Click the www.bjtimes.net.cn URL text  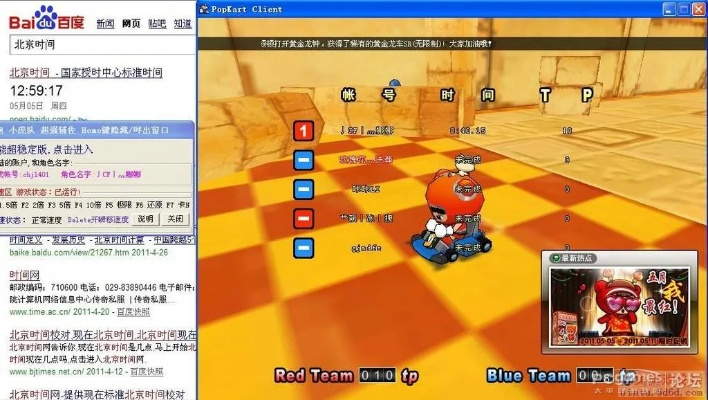click(x=47, y=372)
